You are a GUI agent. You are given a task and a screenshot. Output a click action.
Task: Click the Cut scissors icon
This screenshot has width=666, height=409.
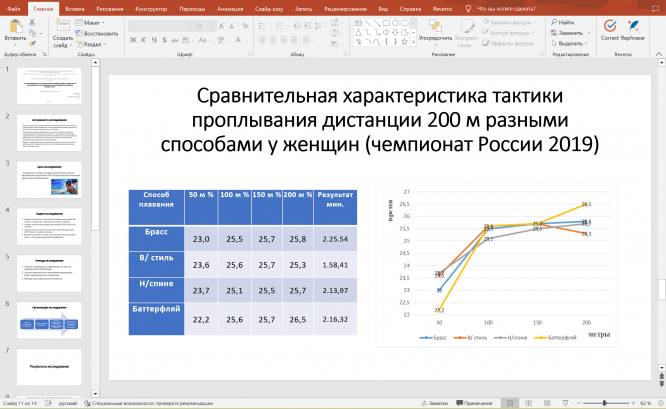(32, 23)
